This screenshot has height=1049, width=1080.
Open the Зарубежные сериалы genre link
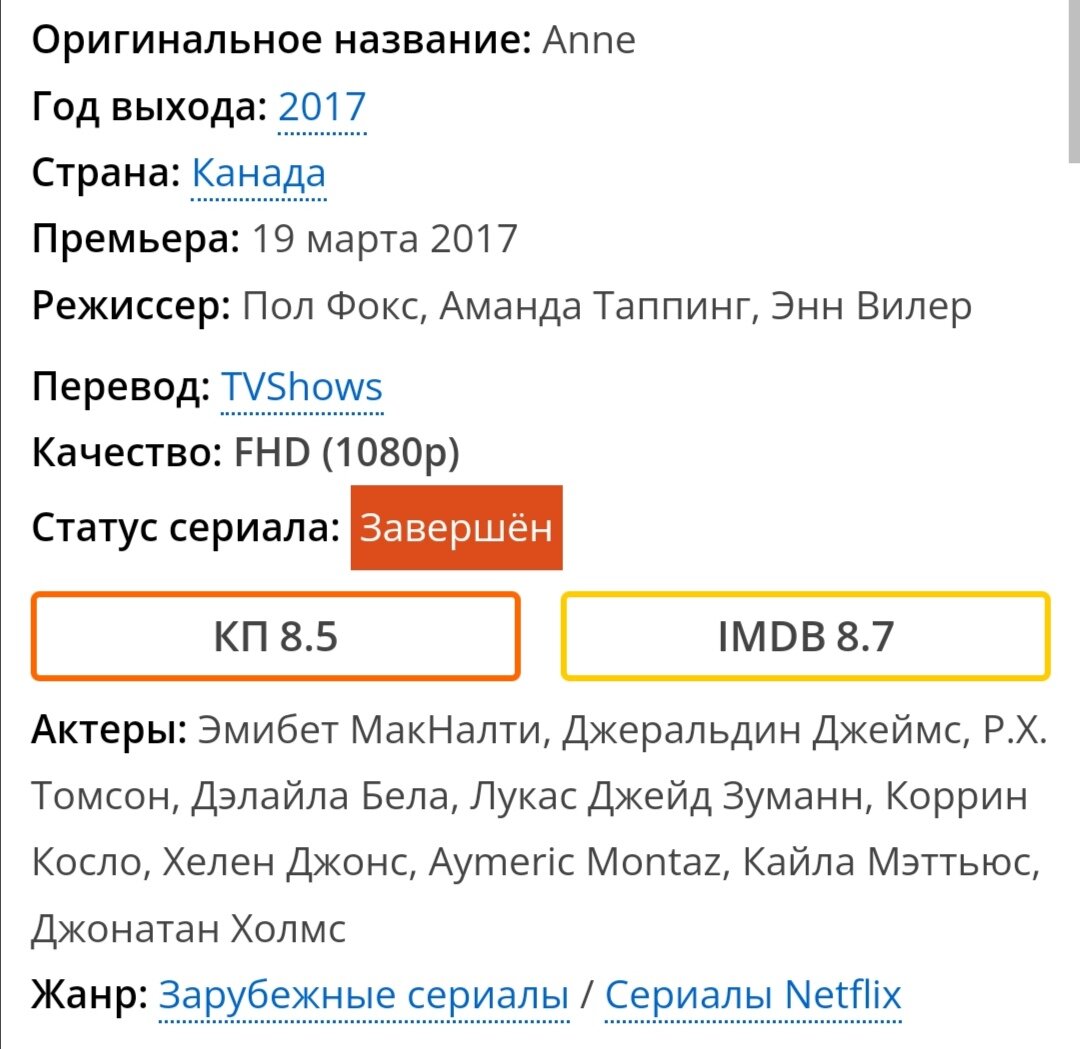pyautogui.click(x=364, y=995)
